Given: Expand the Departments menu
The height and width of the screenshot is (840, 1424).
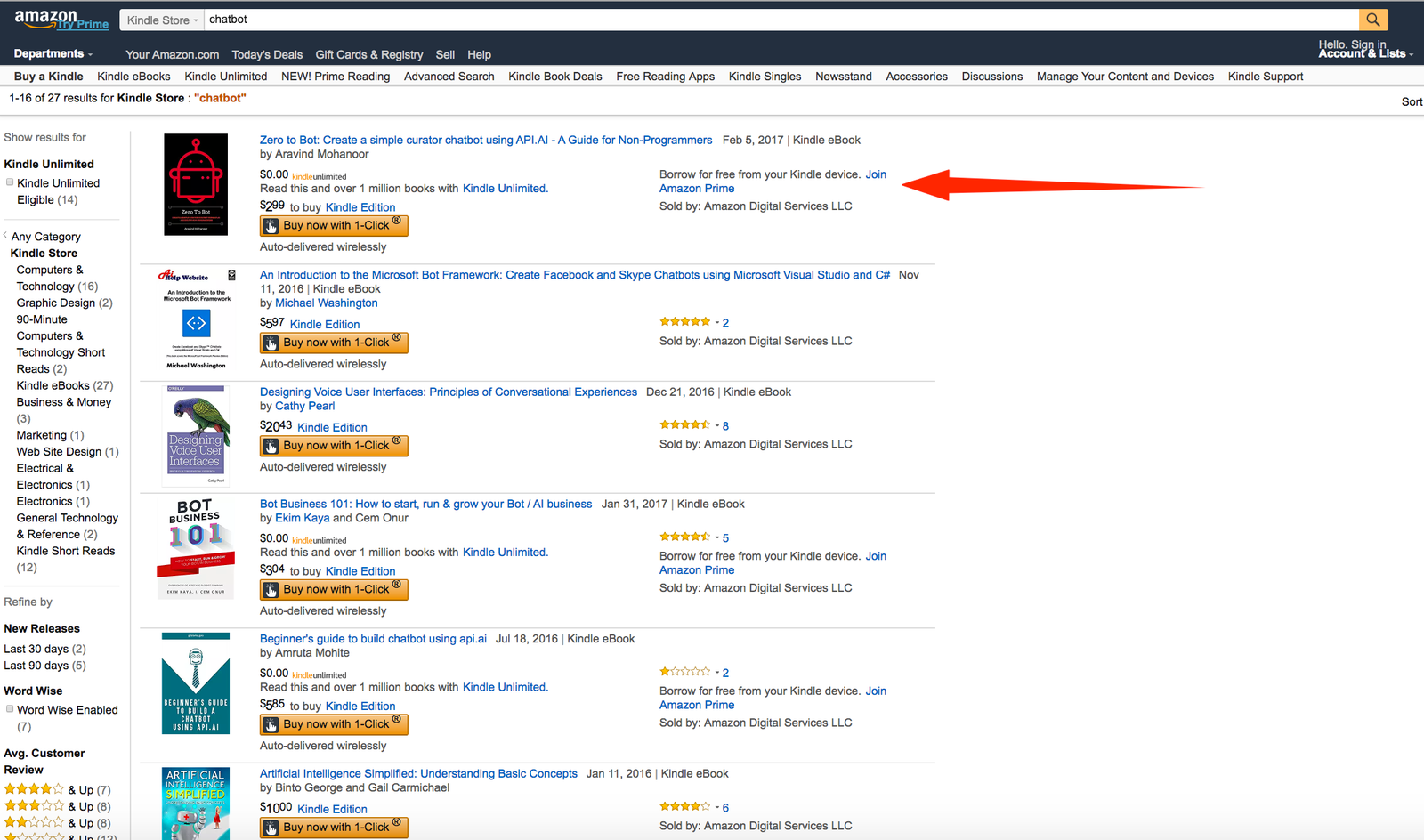Looking at the screenshot, I should point(53,53).
